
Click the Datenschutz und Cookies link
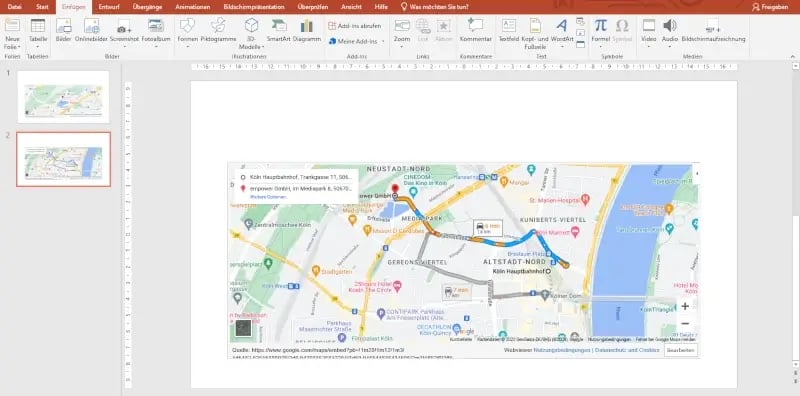[627, 351]
